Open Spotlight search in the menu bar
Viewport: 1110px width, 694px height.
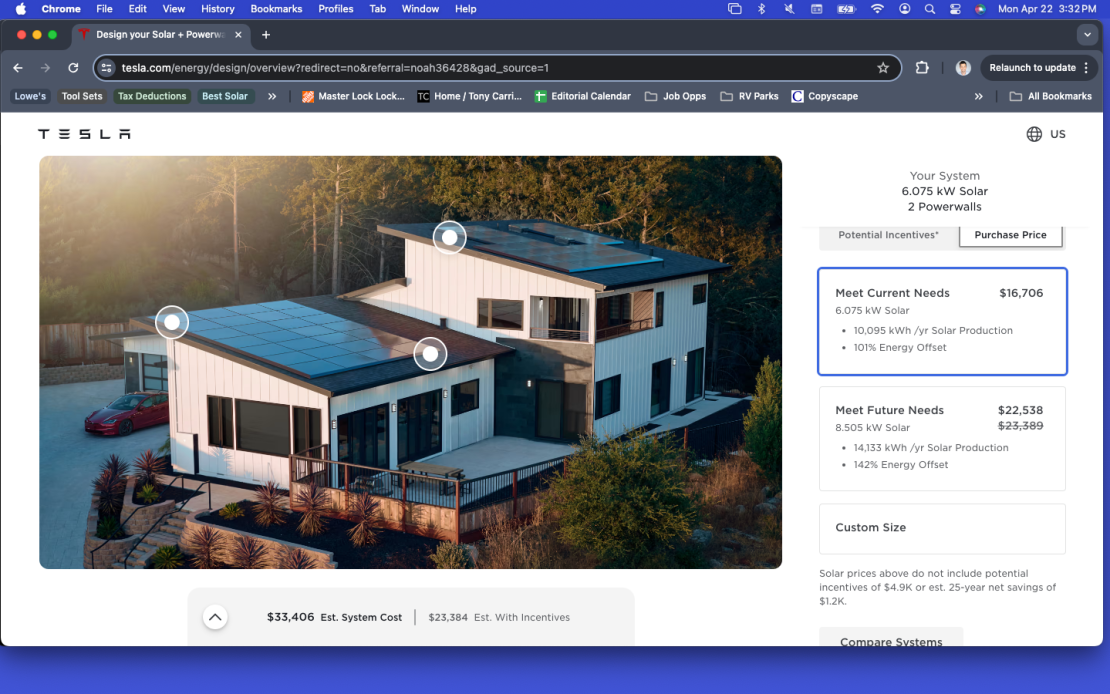(929, 9)
